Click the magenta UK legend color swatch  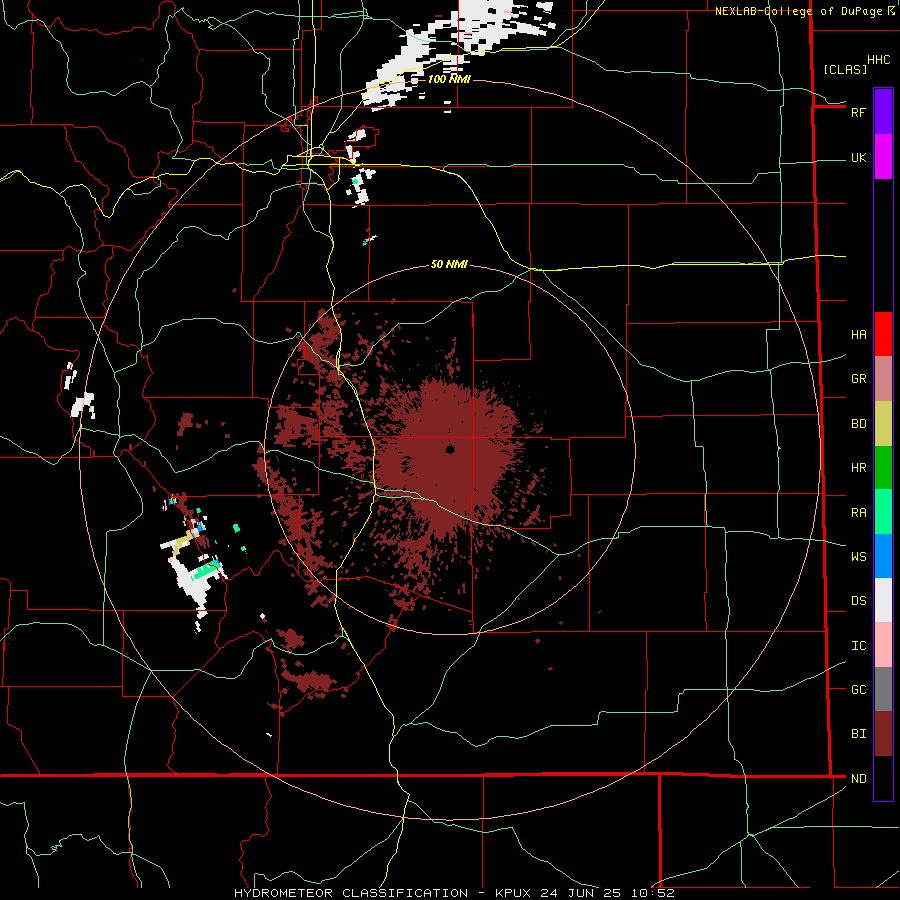click(883, 157)
